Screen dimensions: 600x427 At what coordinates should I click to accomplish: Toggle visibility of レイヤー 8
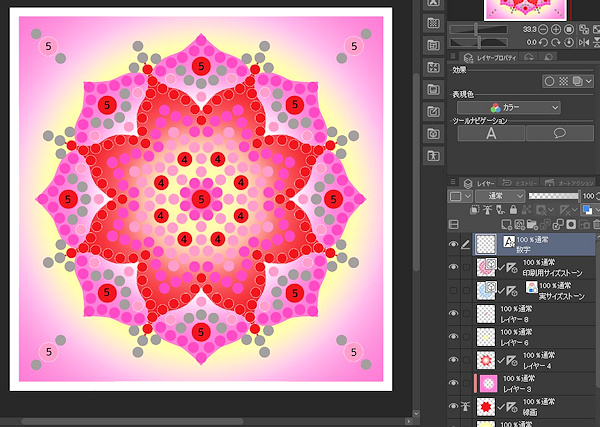tap(455, 314)
